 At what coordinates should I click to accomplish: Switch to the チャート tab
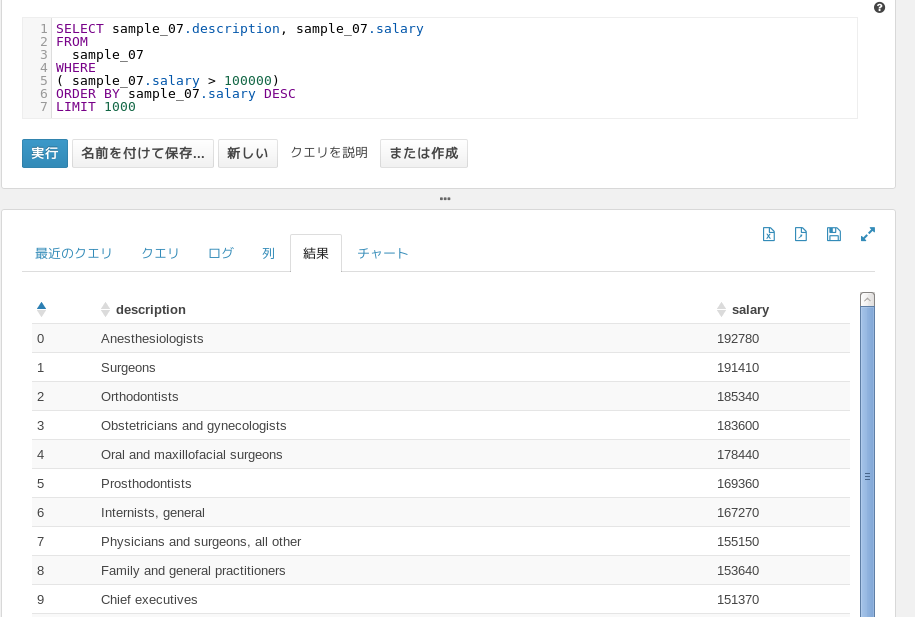382,253
